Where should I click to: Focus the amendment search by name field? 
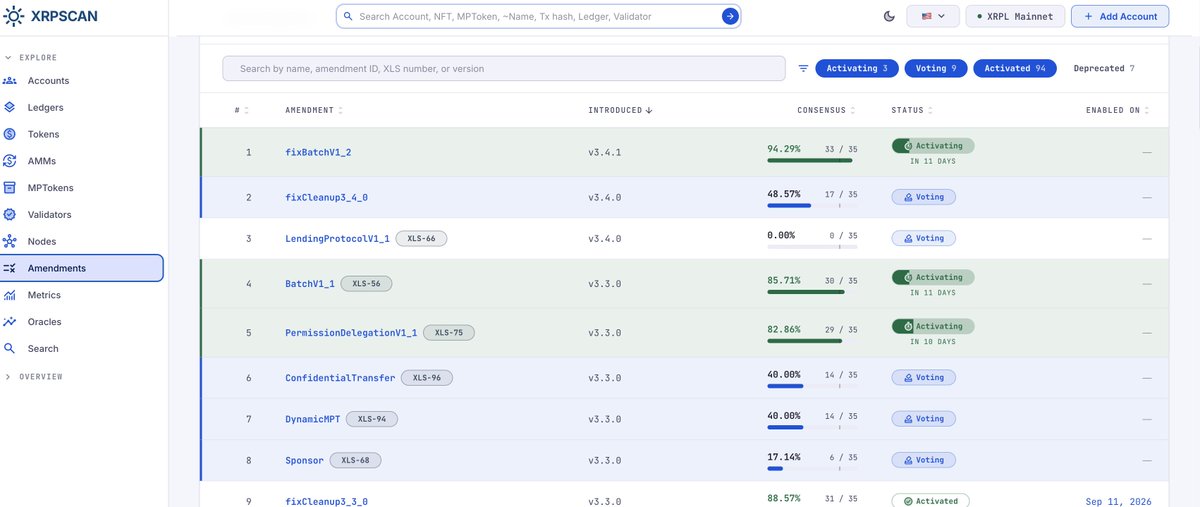[x=504, y=68]
